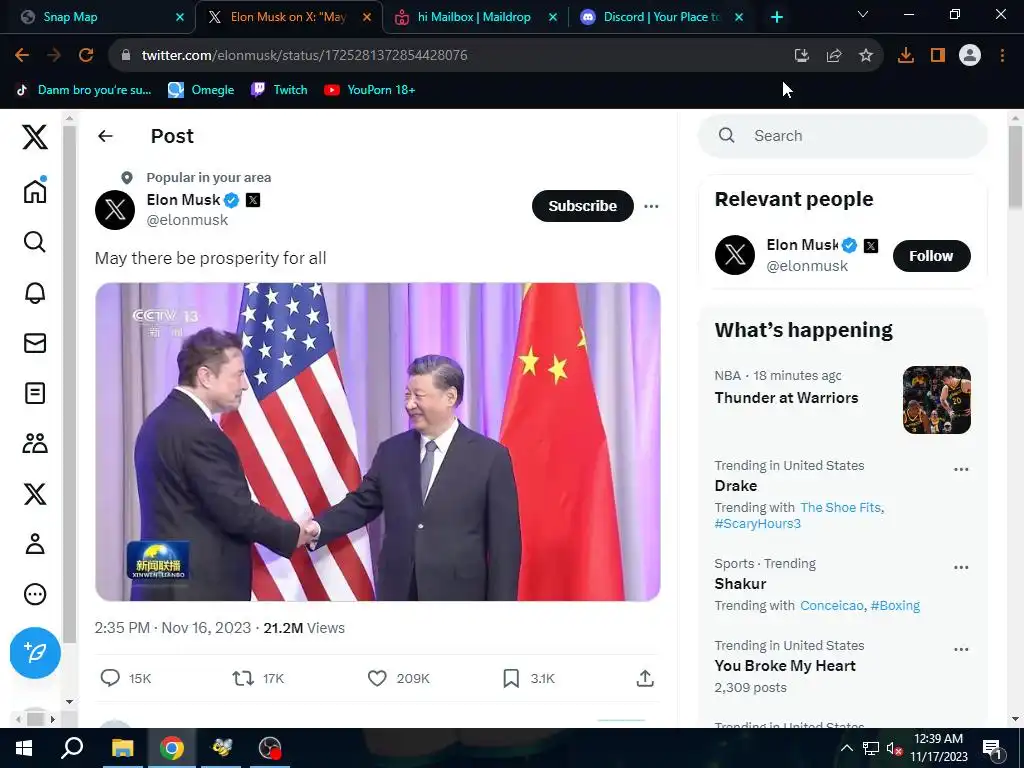
Task: Click the X Search input field
Action: pyautogui.click(x=842, y=136)
